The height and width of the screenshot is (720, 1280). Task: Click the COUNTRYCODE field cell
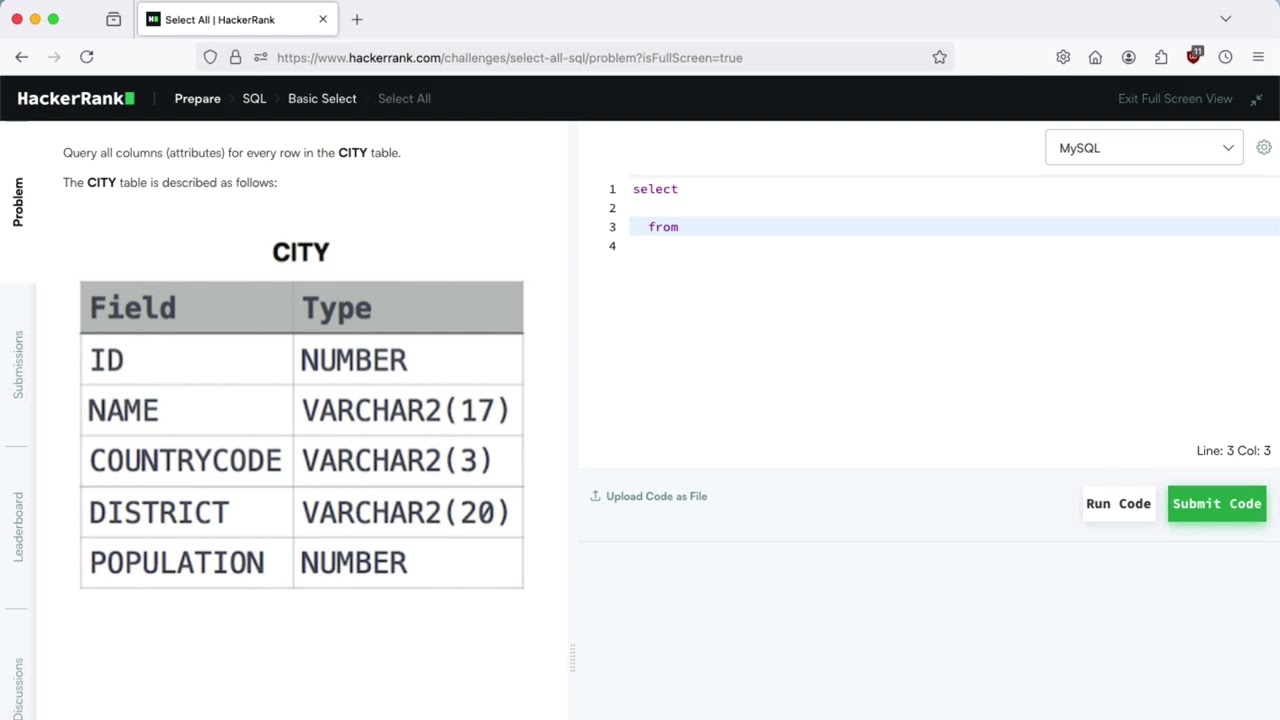pos(186,461)
